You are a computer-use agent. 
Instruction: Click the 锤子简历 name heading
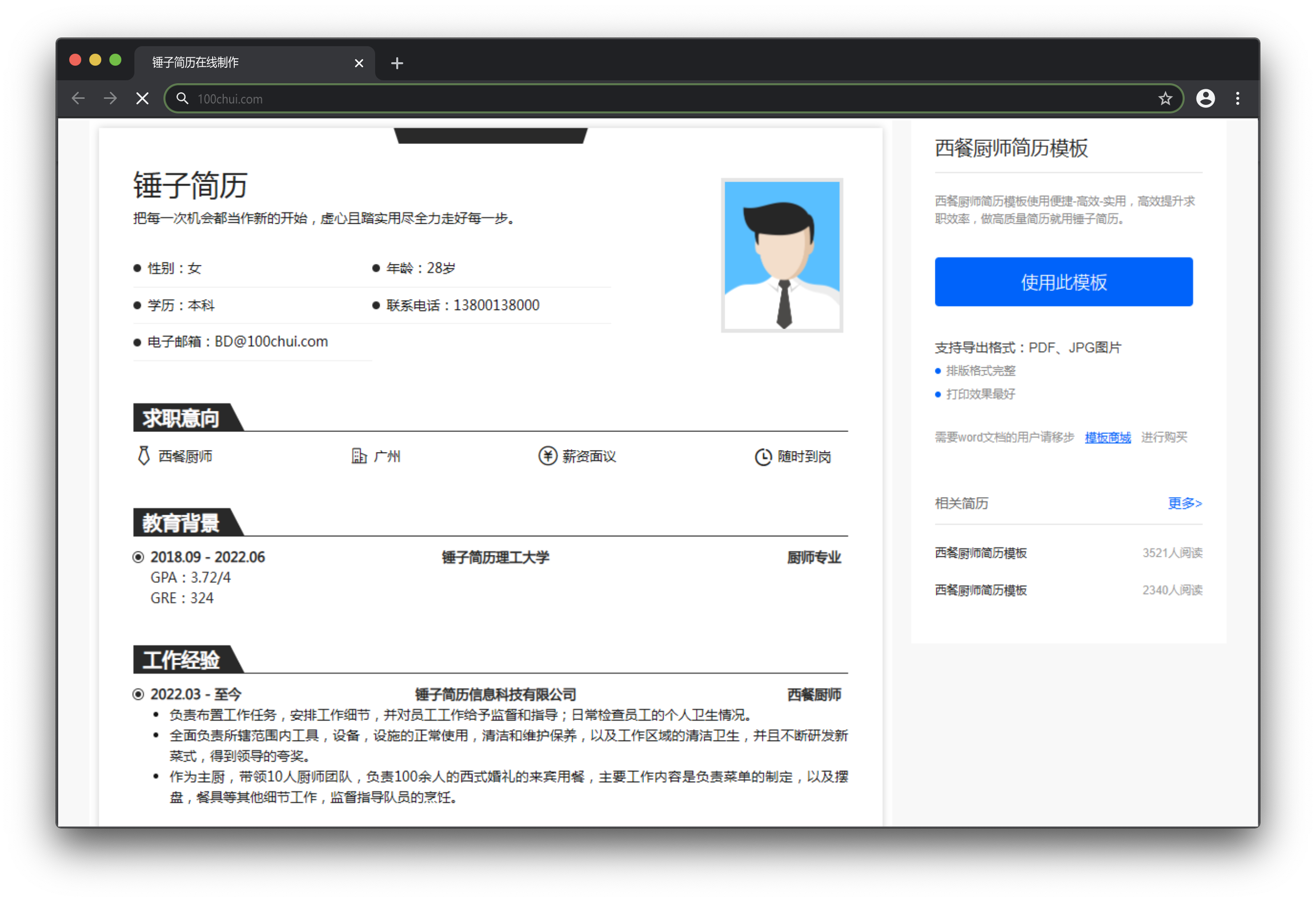click(190, 185)
